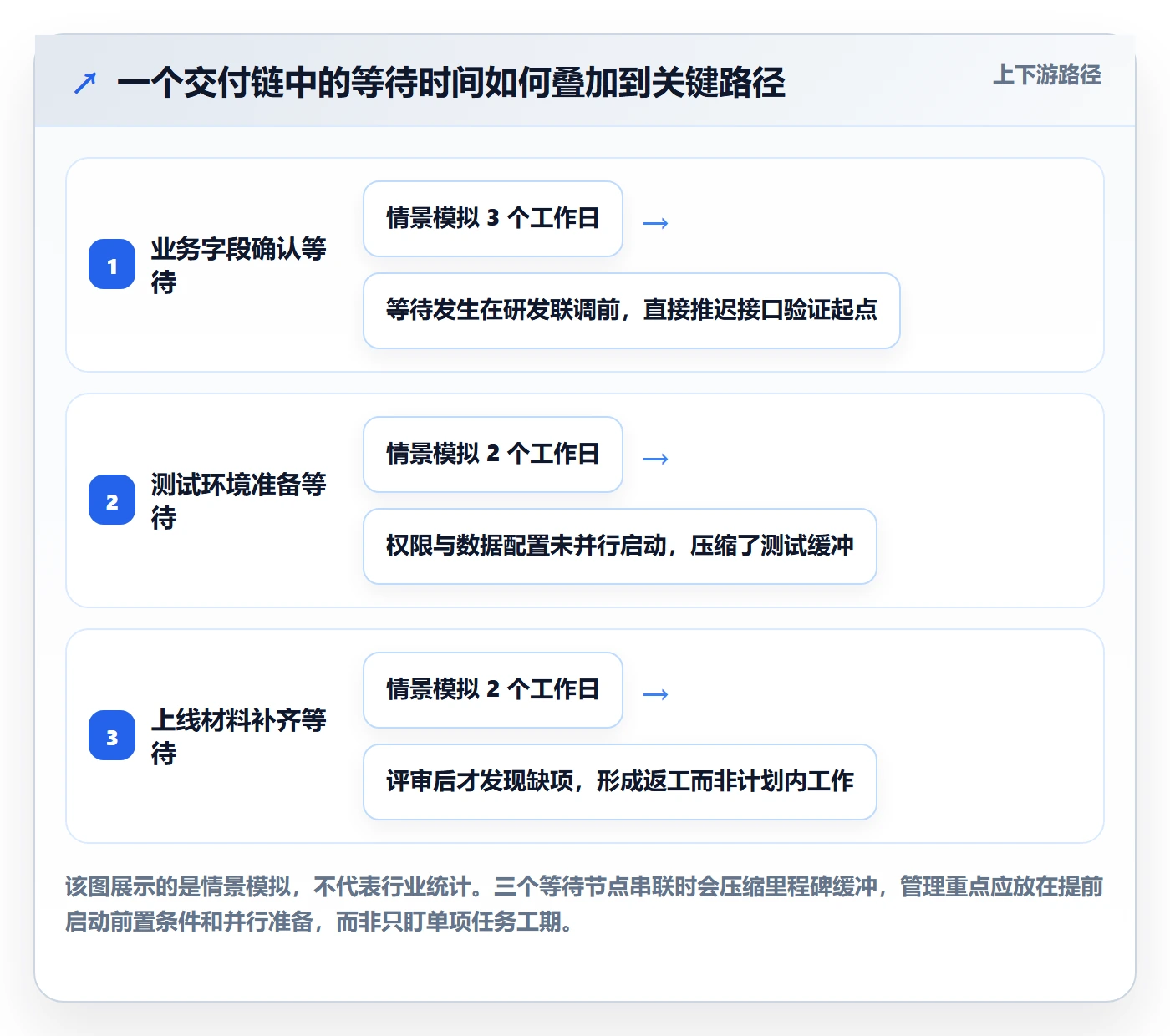Select the number 2 step badge
The height and width of the screenshot is (1036, 1170).
click(112, 500)
